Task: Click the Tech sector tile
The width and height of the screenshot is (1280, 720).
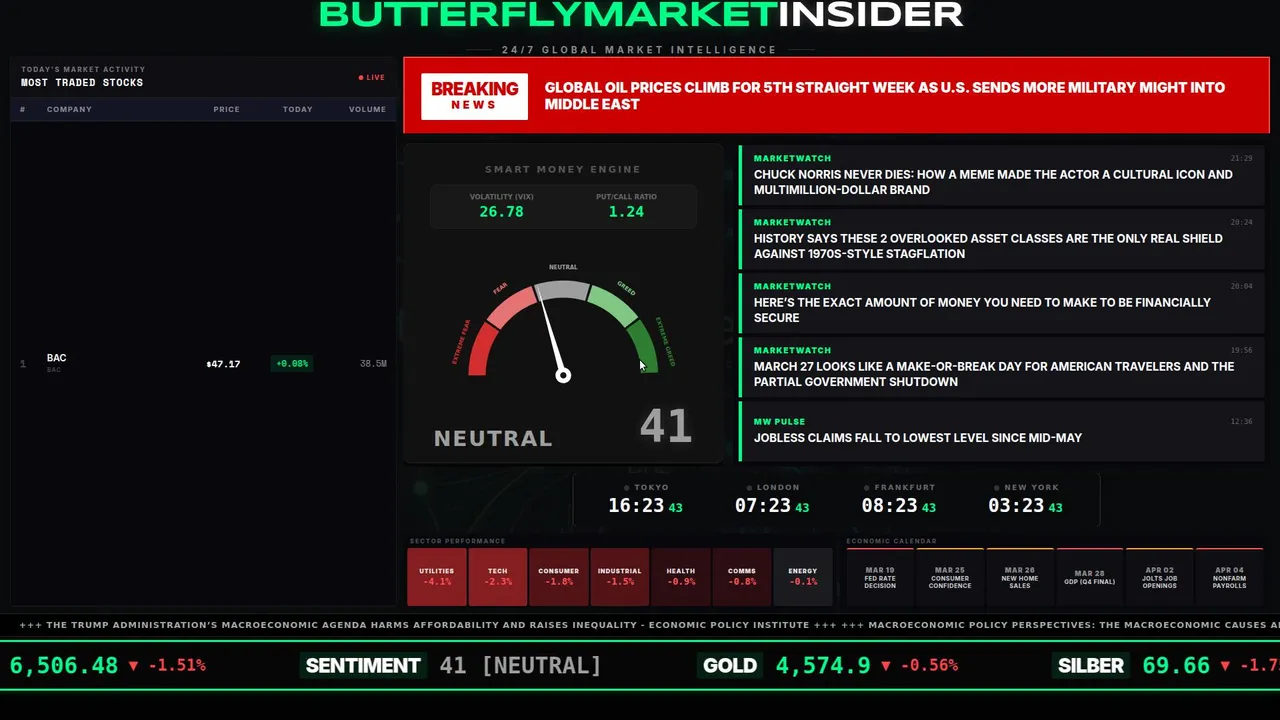Action: pos(498,576)
